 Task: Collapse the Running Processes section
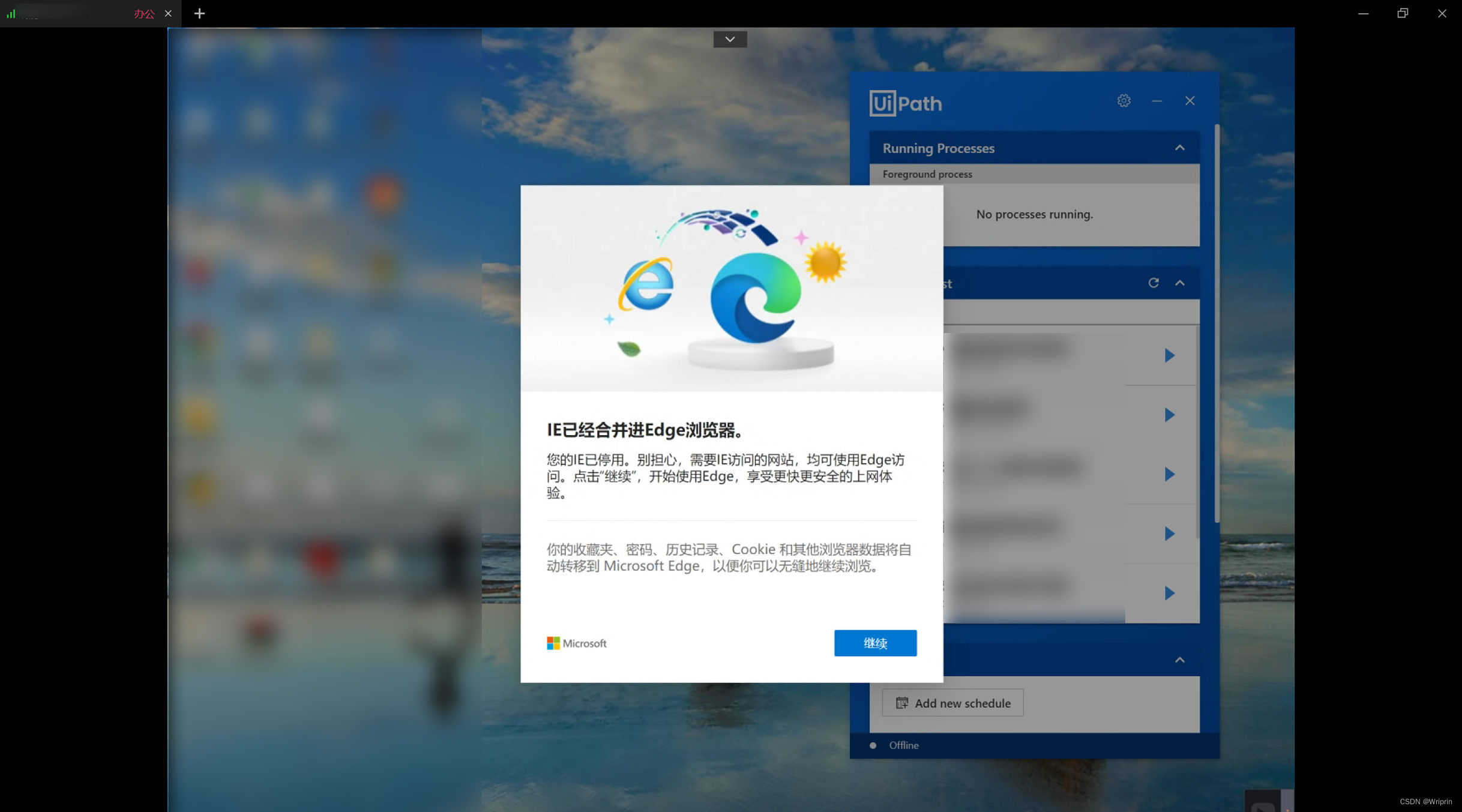pyautogui.click(x=1179, y=148)
